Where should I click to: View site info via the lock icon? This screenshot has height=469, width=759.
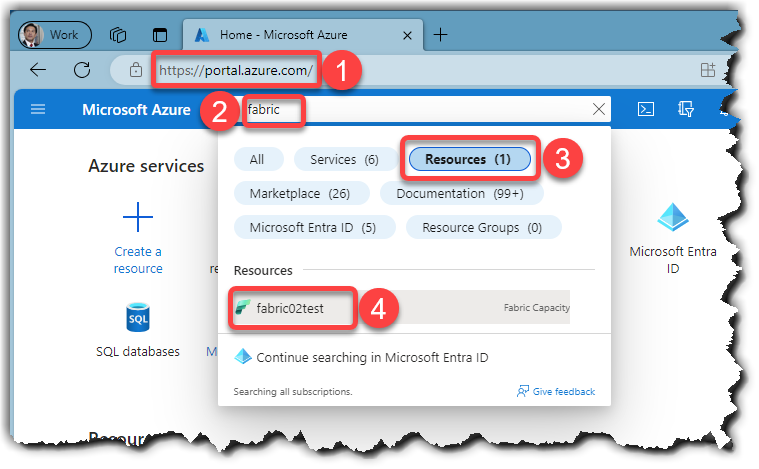[136, 70]
